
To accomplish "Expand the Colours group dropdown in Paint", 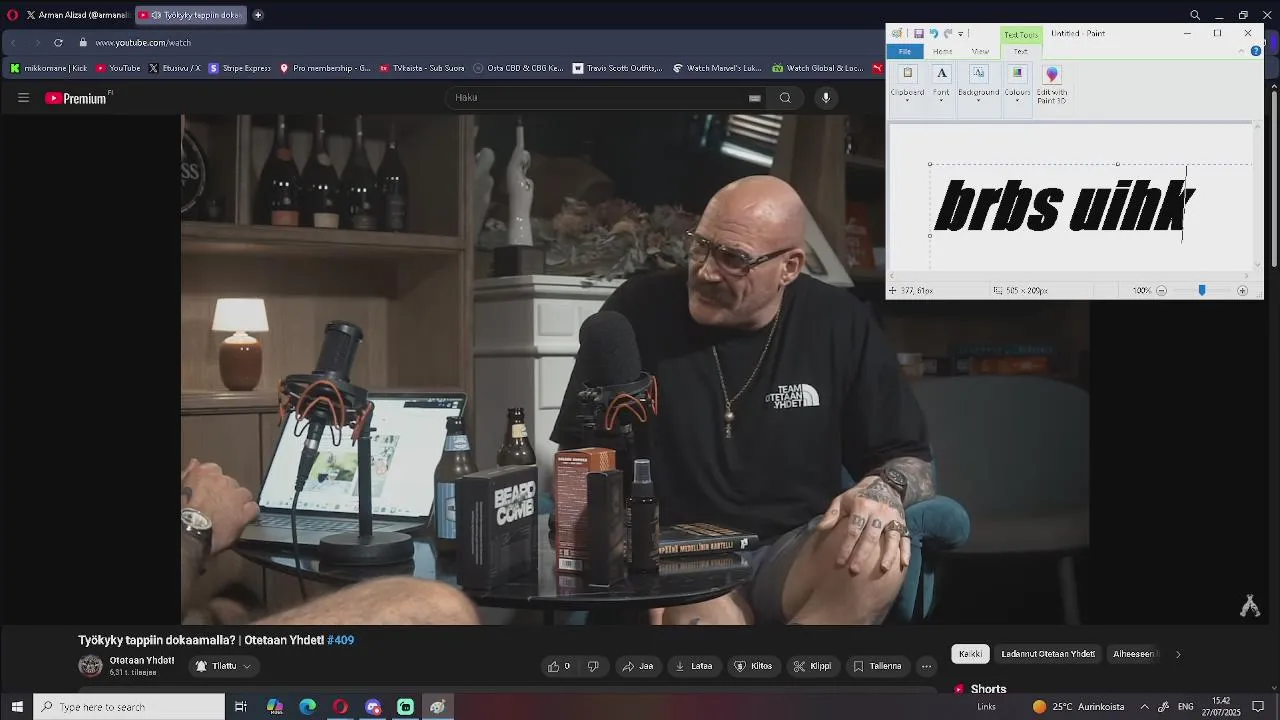I will [1017, 84].
